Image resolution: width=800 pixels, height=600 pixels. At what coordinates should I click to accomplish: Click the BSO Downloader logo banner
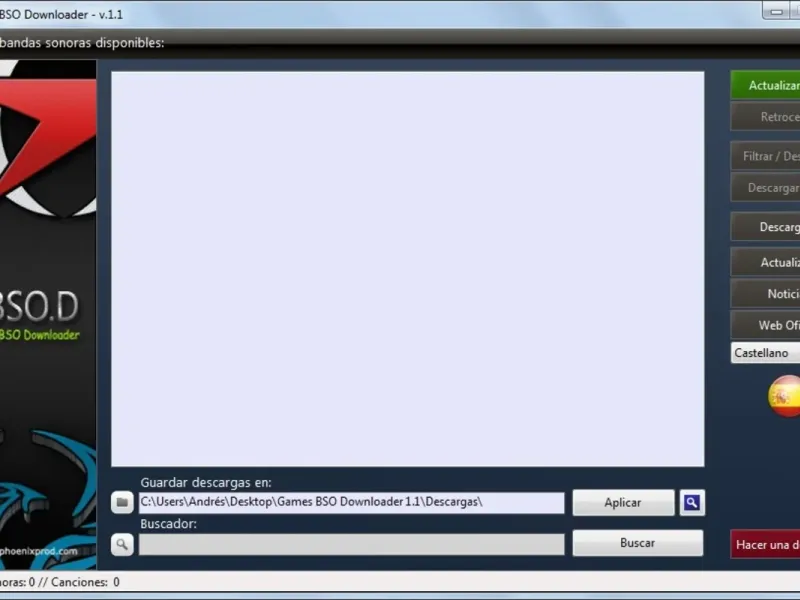pos(48,314)
